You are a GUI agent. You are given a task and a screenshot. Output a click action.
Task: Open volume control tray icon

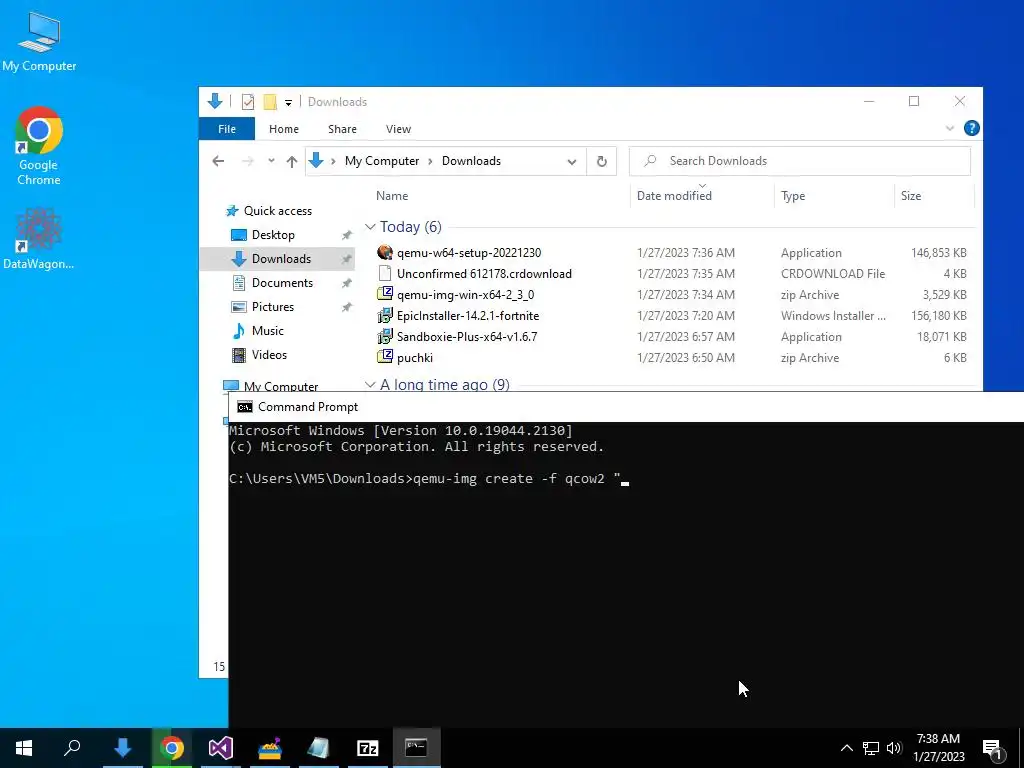pyautogui.click(x=893, y=748)
